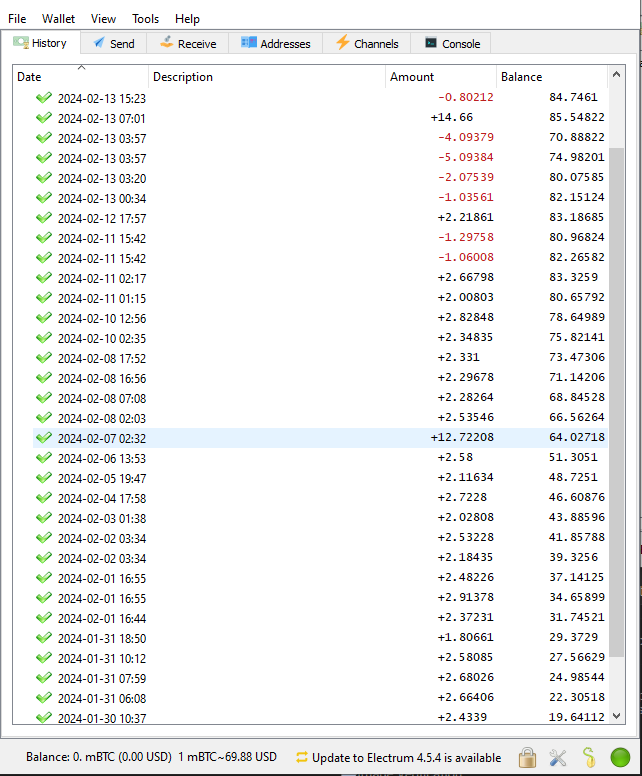Select the transaction dated 2024-02-11 02:17

(320, 278)
